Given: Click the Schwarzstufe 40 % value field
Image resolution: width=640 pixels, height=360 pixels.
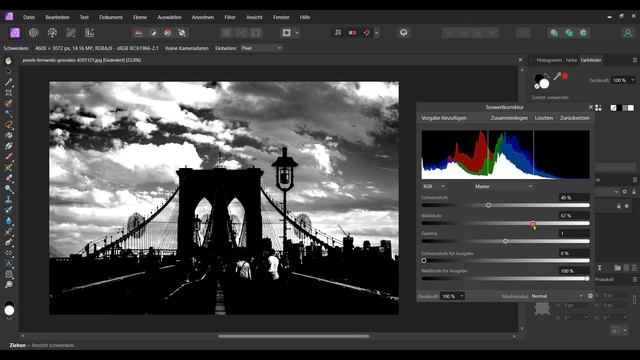Looking at the screenshot, I should [x=574, y=198].
